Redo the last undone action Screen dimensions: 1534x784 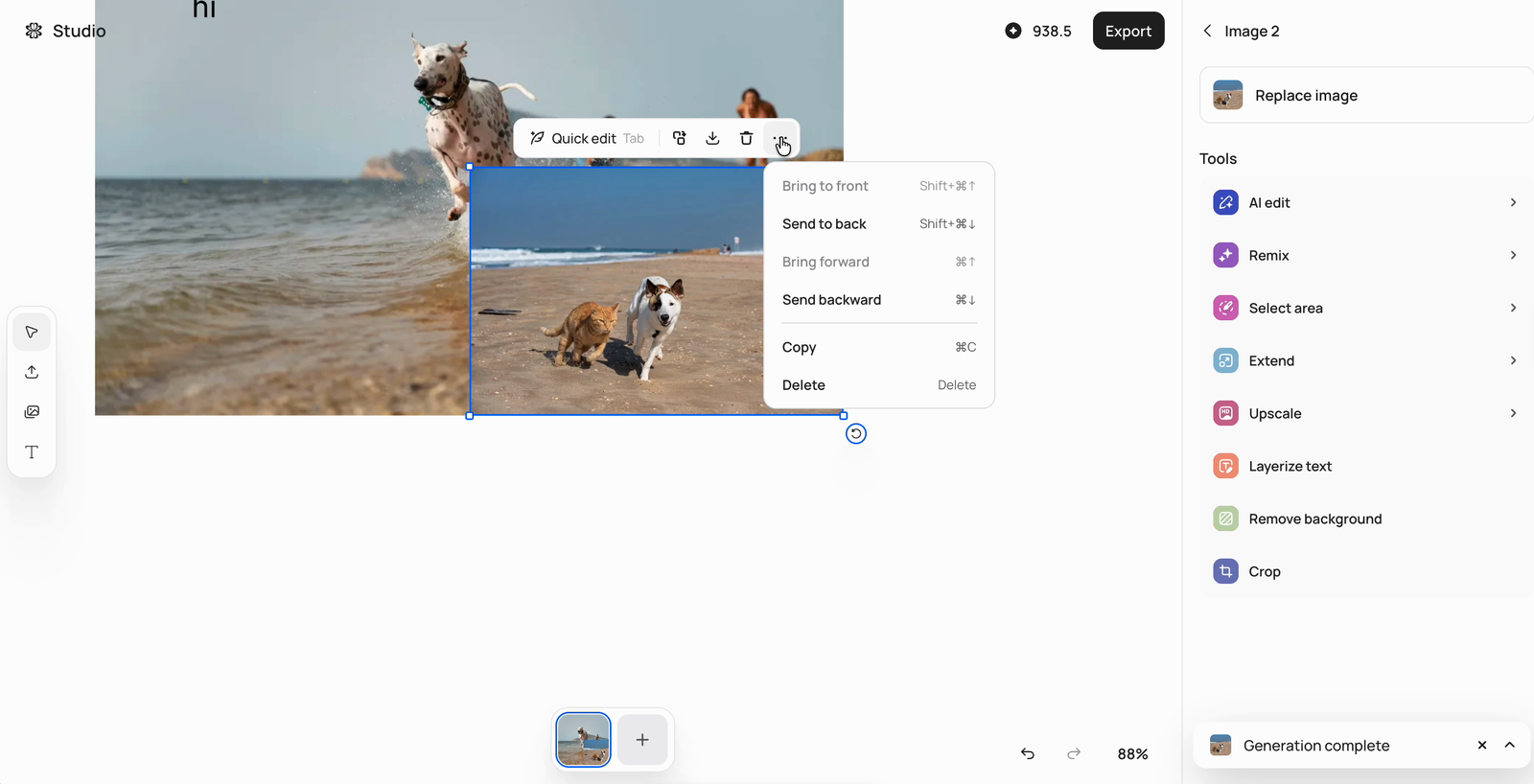1074,754
